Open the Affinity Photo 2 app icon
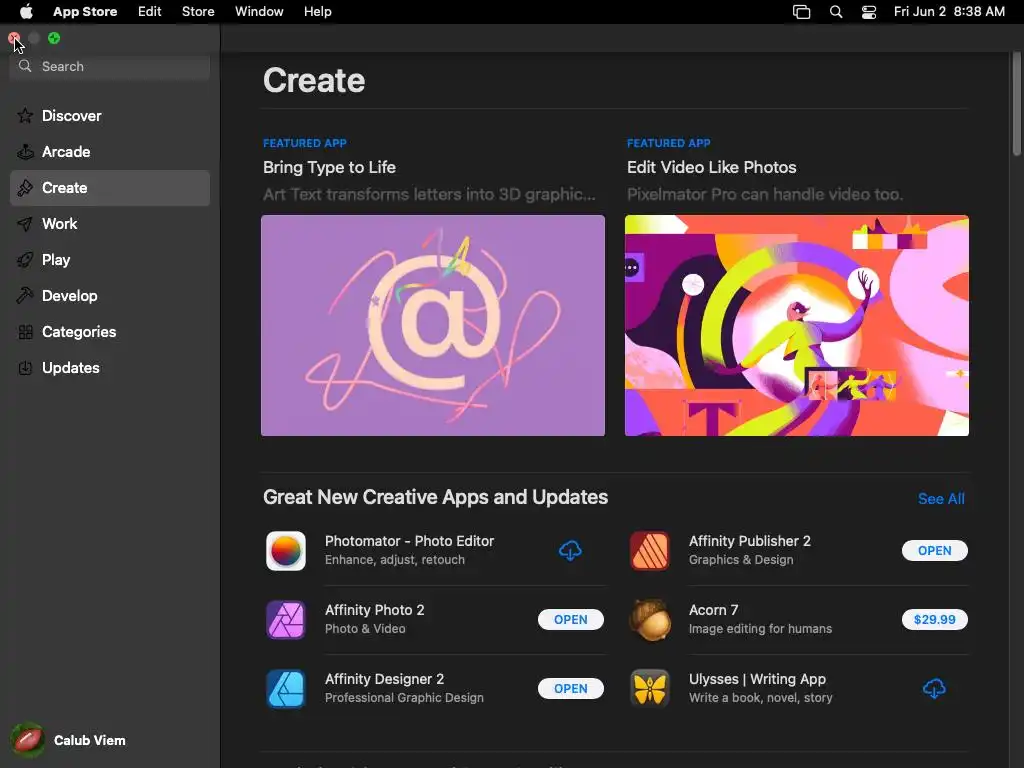This screenshot has height=768, width=1024. pos(285,620)
